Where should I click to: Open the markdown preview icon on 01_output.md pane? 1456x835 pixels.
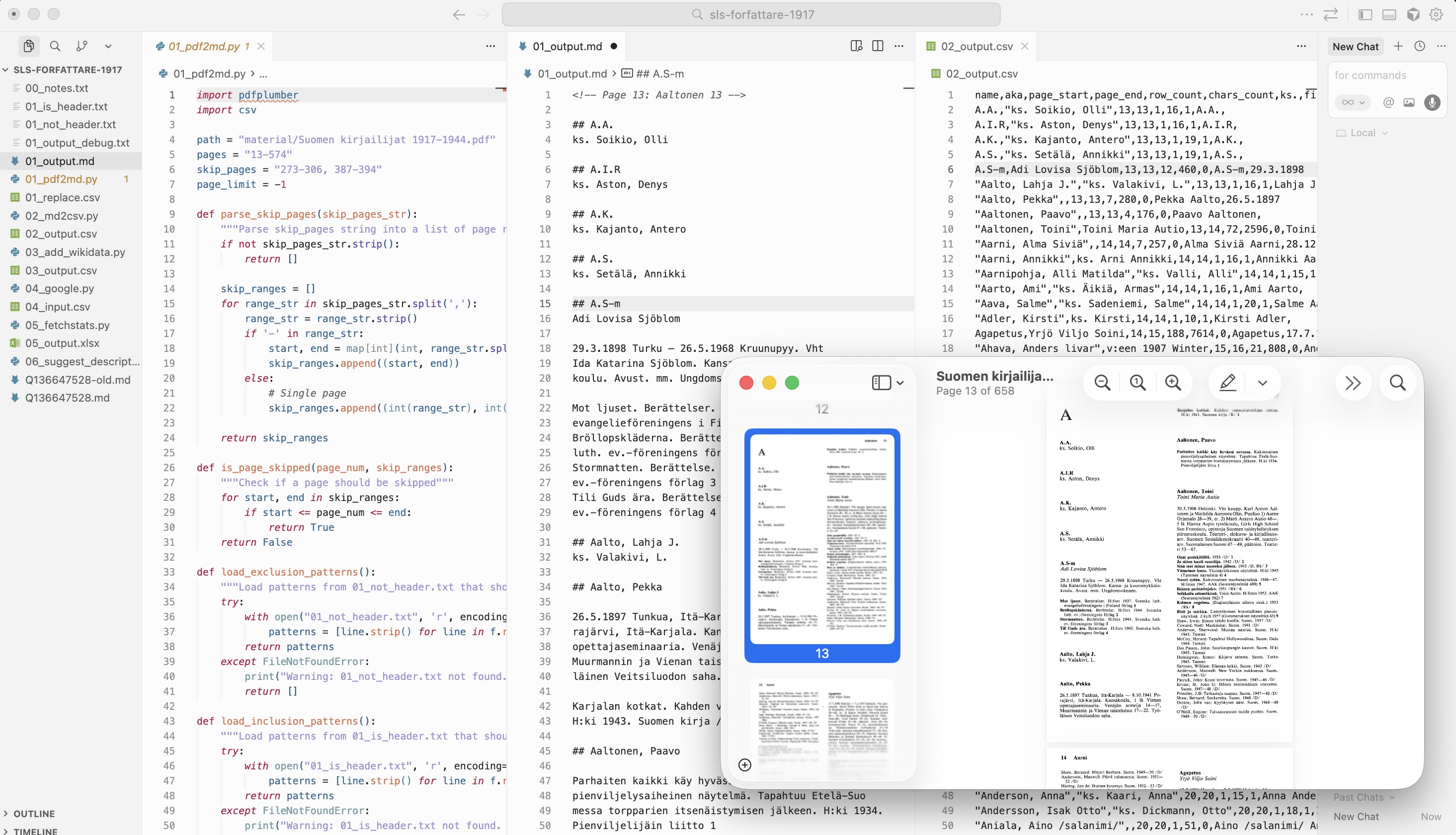(856, 46)
